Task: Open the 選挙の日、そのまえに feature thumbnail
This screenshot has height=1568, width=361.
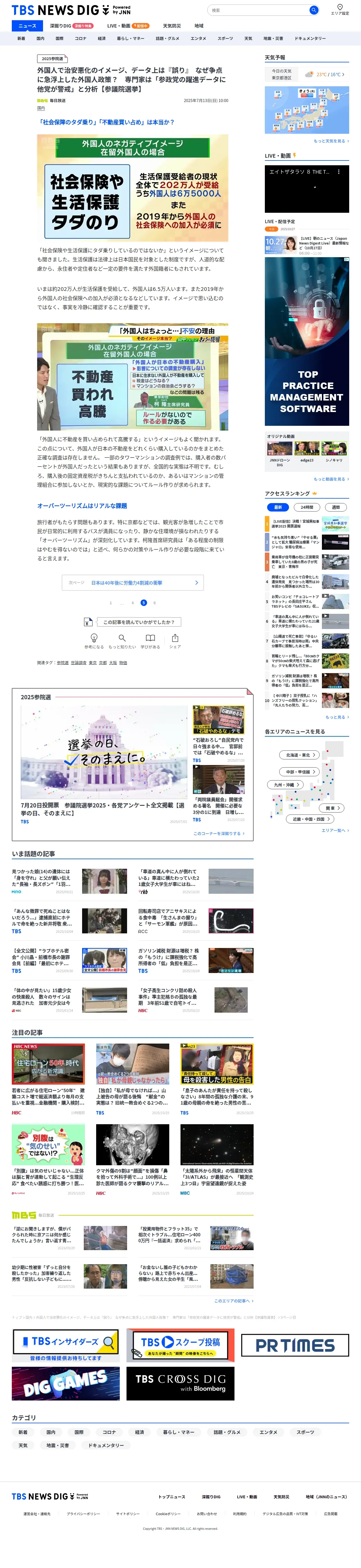Action: (x=104, y=752)
